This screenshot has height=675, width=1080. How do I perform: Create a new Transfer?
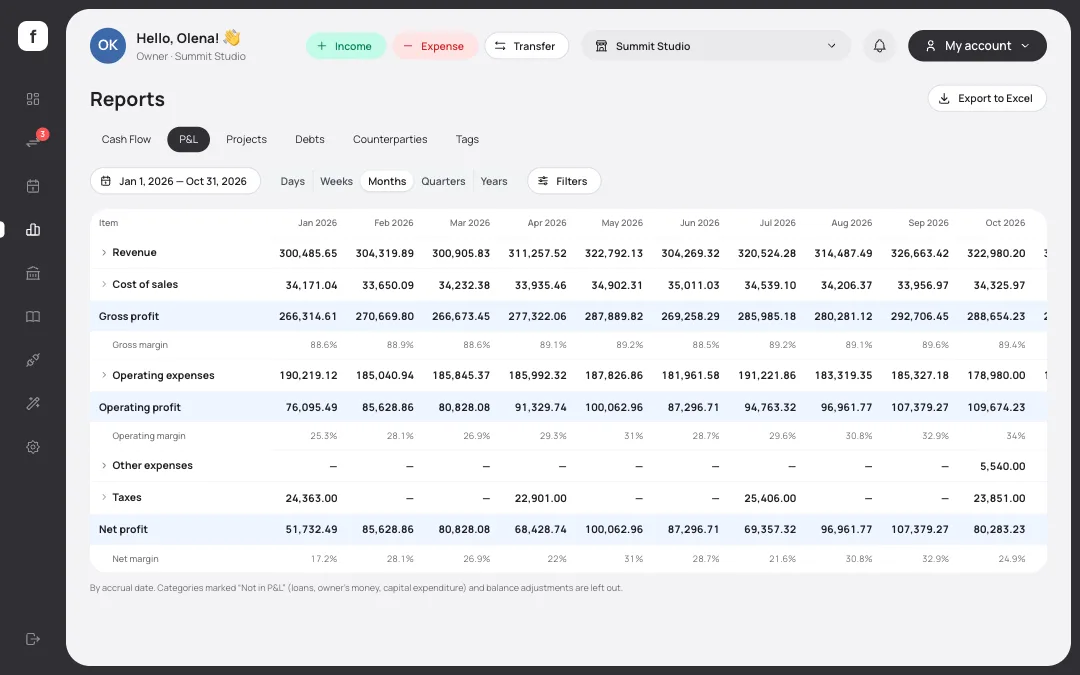pos(527,46)
